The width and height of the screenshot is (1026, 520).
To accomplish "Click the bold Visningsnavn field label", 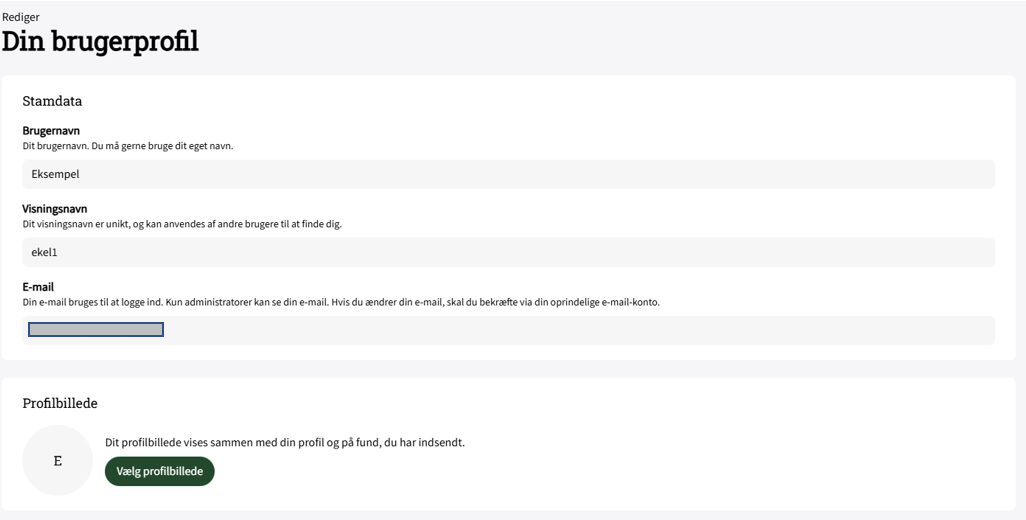I will pos(55,209).
